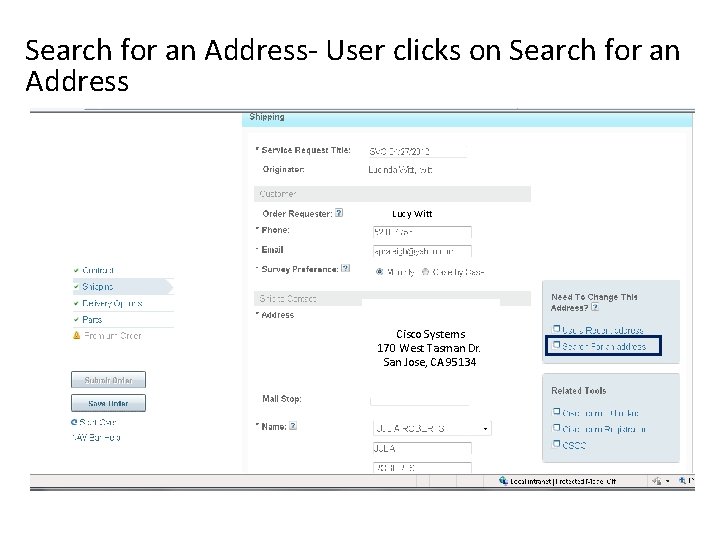Screen dimensions: 720x540
Task: Click the warning icon beside Premium Order
Action: click(x=77, y=335)
